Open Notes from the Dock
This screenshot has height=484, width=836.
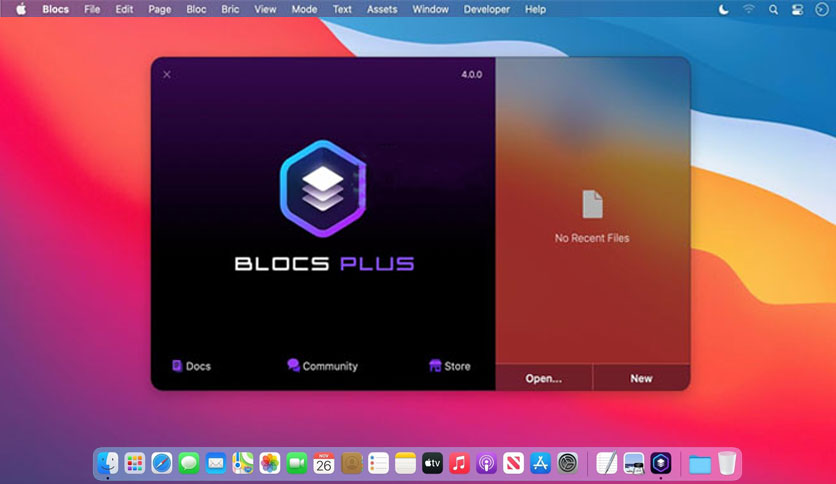tap(405, 463)
